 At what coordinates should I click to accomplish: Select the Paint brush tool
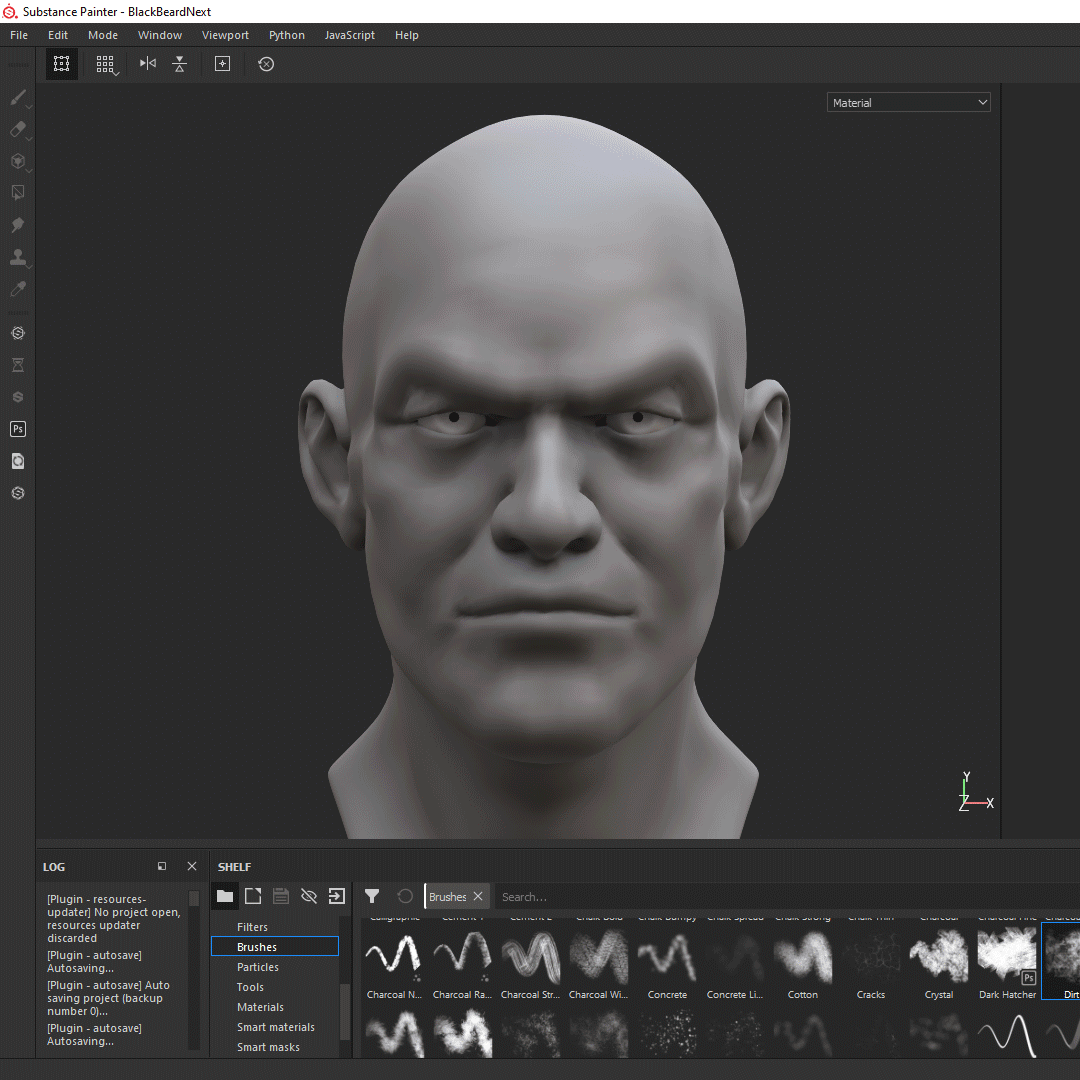[x=16, y=96]
